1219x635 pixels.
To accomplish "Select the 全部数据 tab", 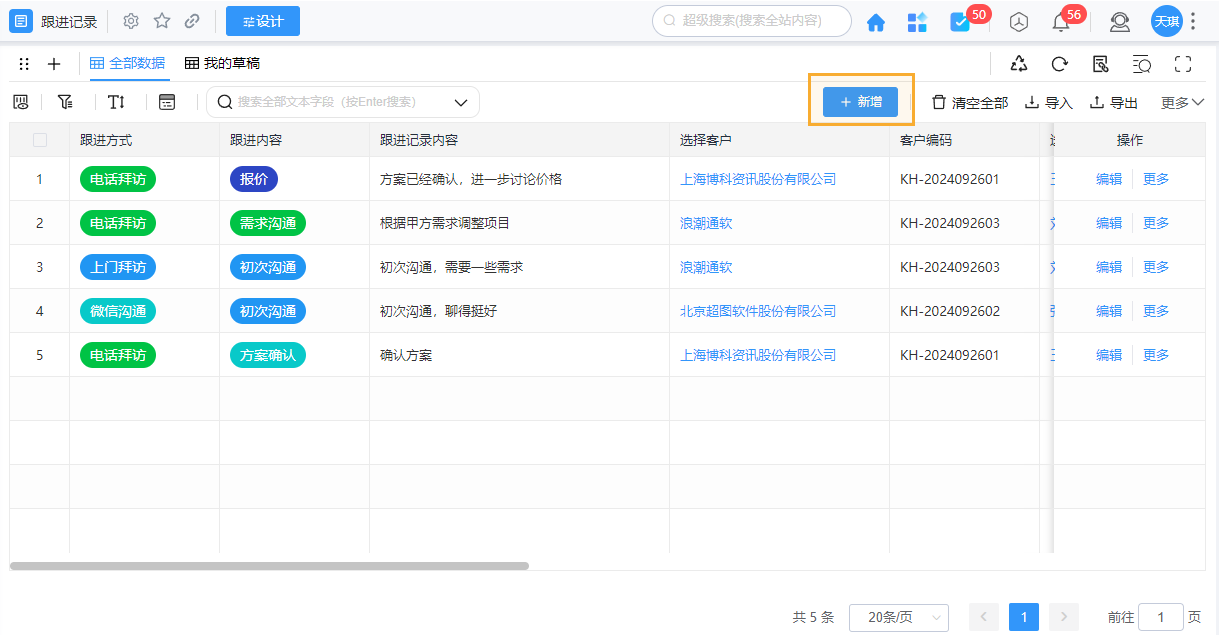I will 128,63.
